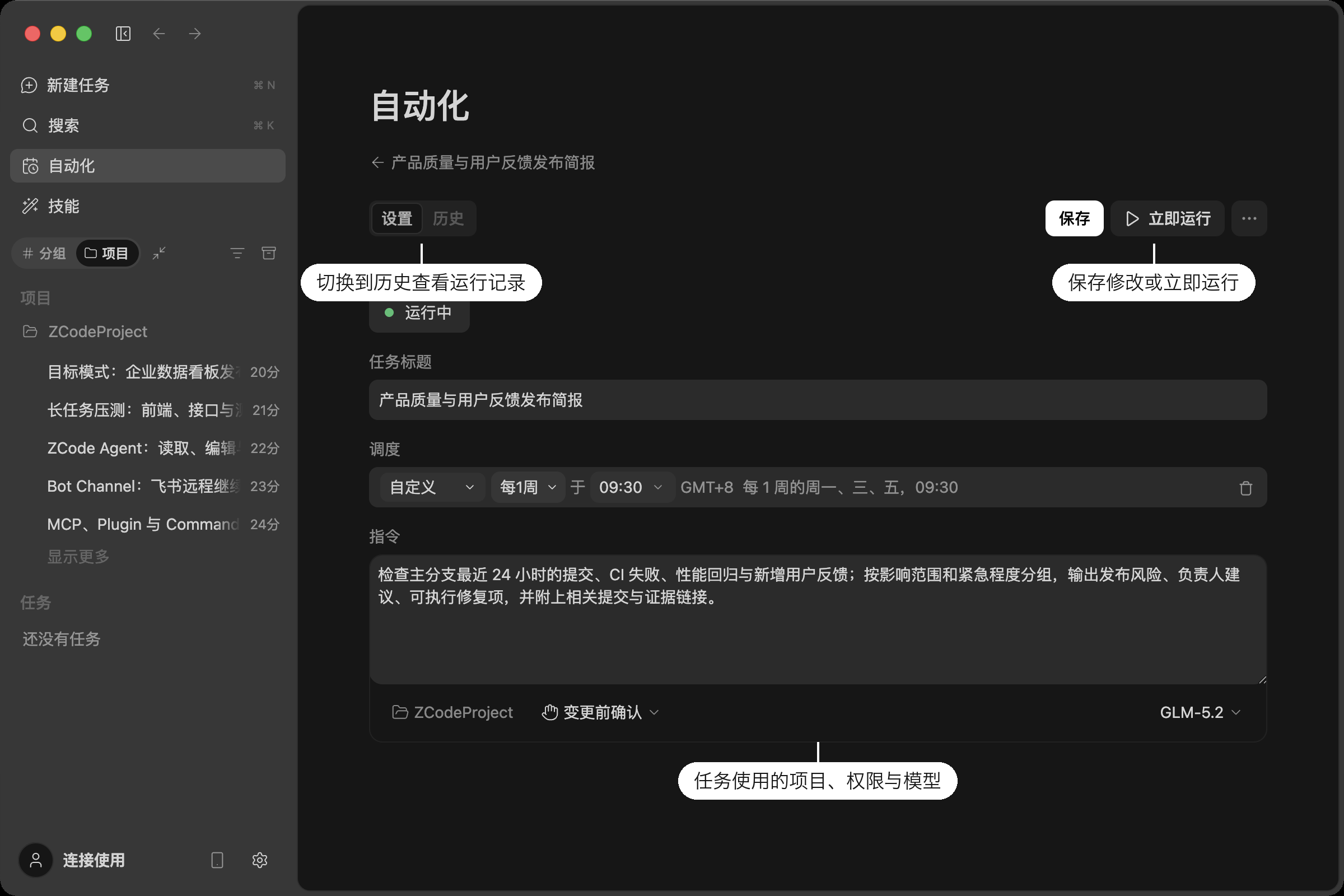Click the ZCodeProject folder icon in sidebar
1344x896 pixels.
click(30, 332)
